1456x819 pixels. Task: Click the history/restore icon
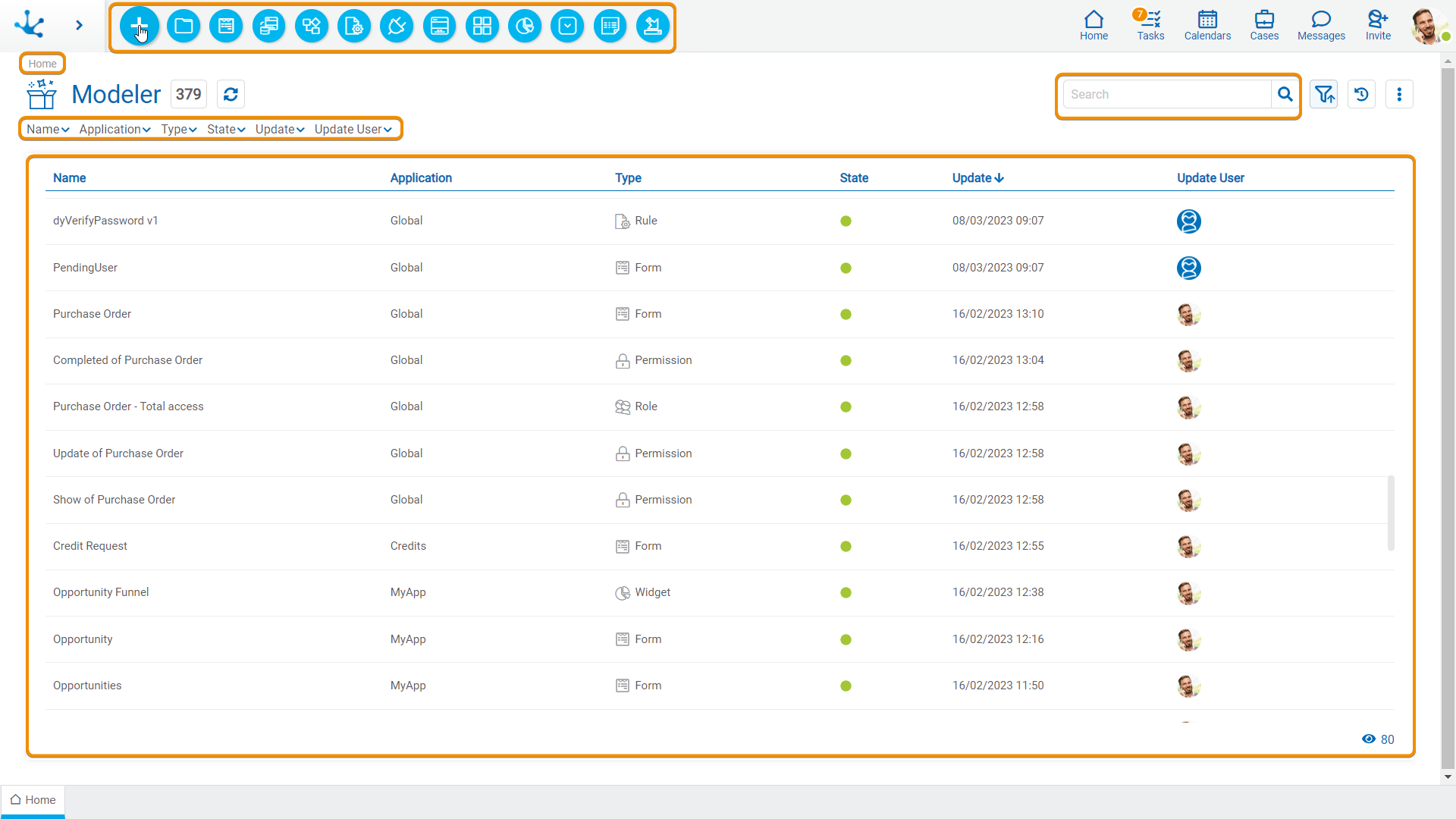(1362, 94)
